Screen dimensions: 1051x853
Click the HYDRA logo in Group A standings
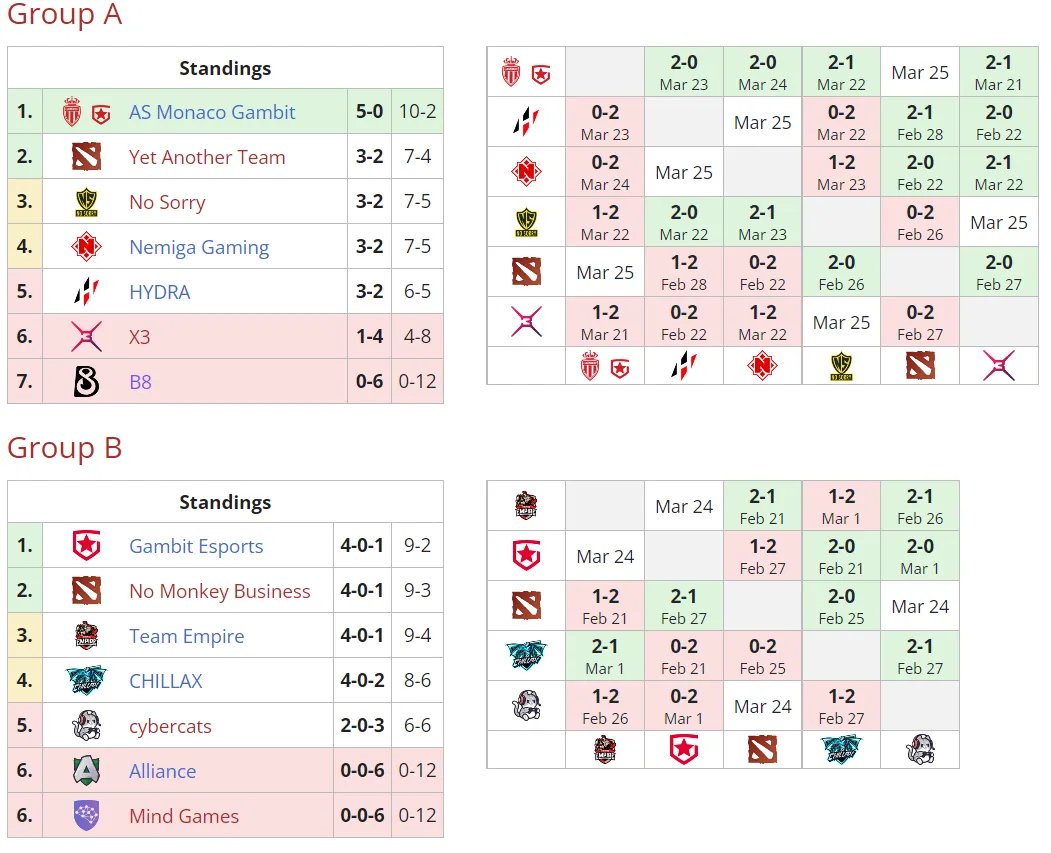pyautogui.click(x=86, y=291)
